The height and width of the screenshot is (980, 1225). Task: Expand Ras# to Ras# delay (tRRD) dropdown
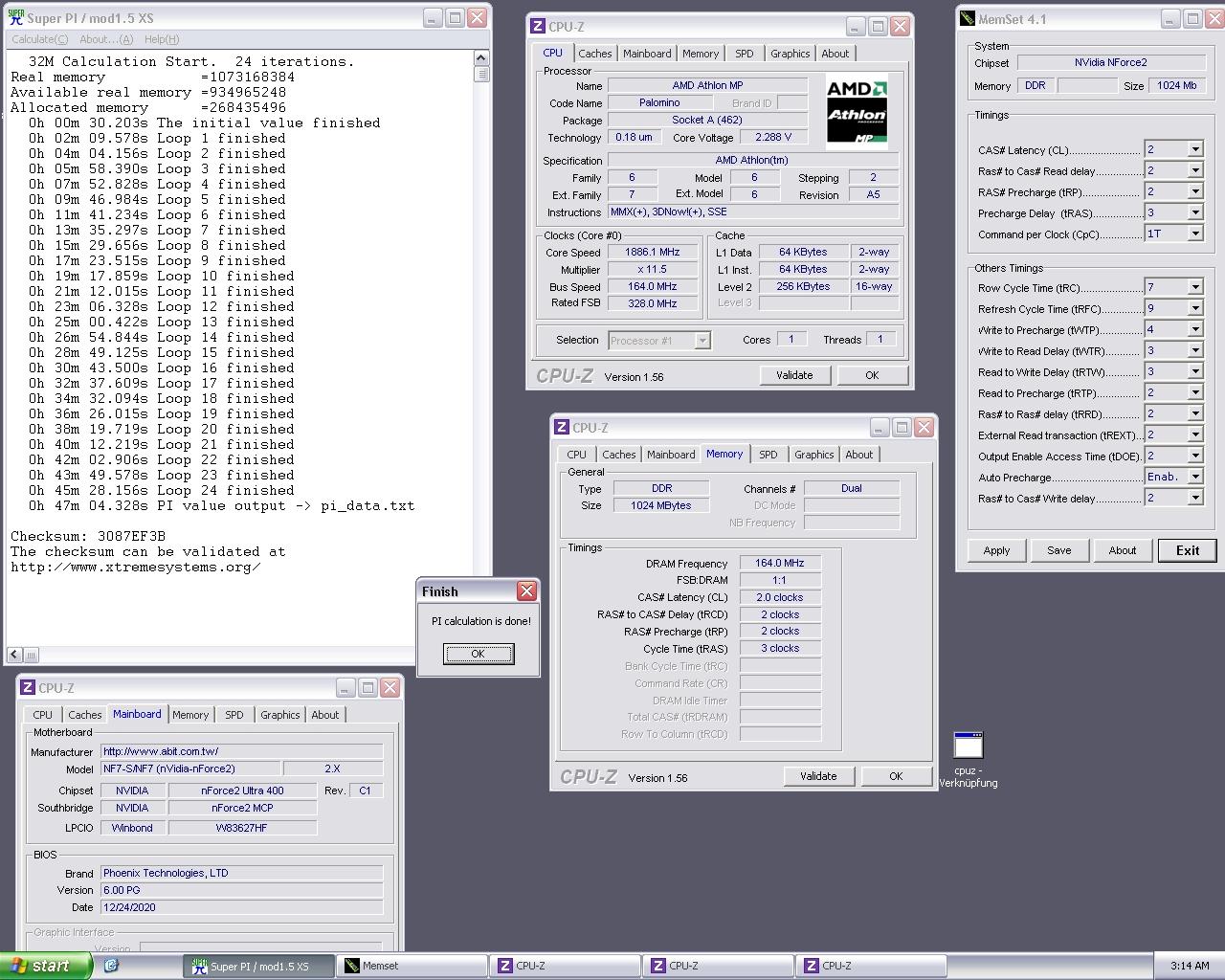pos(1195,413)
